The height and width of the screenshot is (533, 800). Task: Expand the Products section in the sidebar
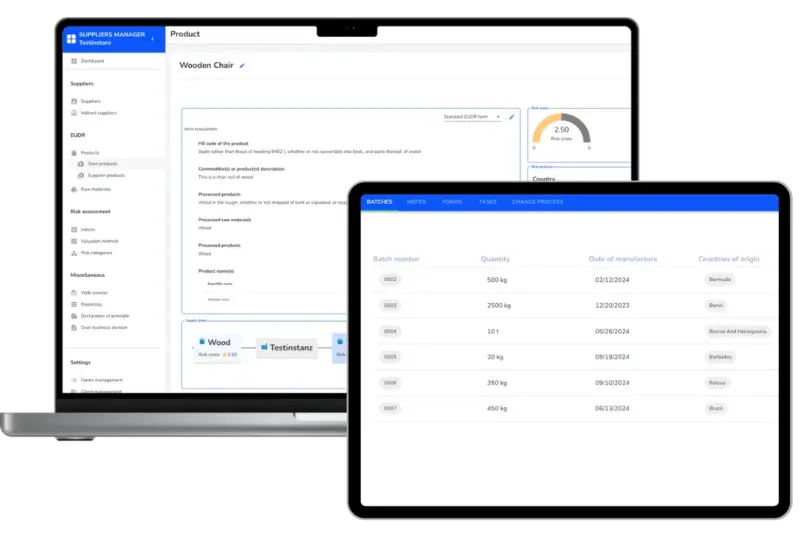coord(89,152)
